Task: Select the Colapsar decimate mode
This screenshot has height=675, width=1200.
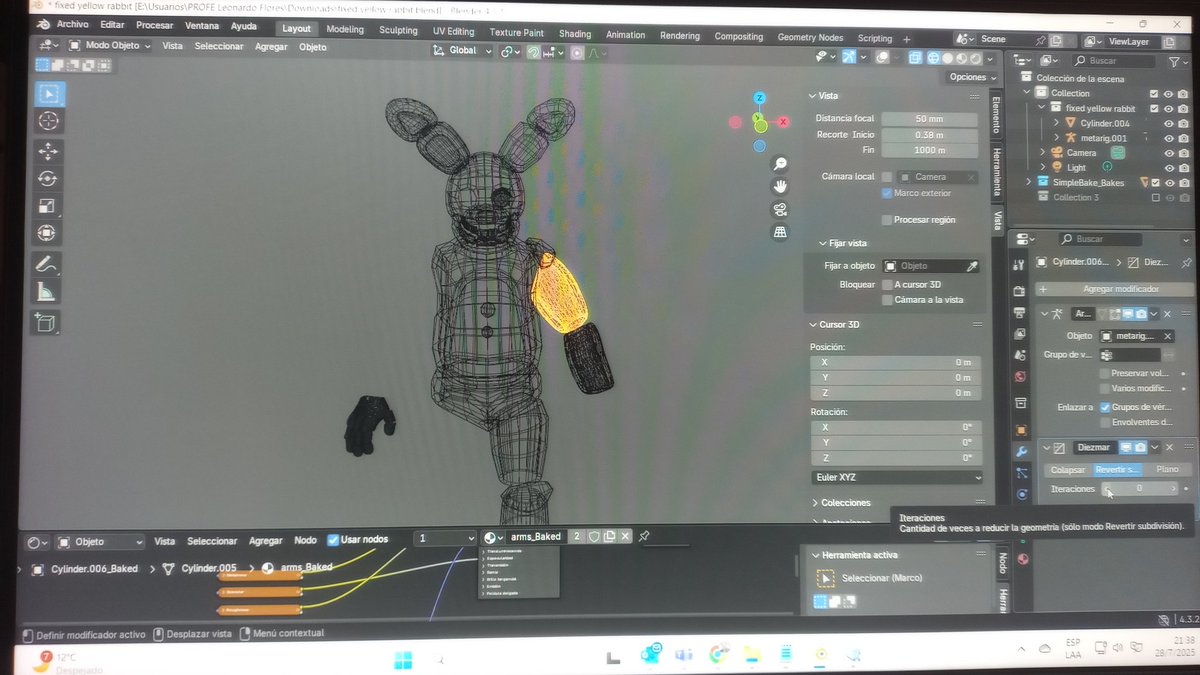Action: 1066,470
